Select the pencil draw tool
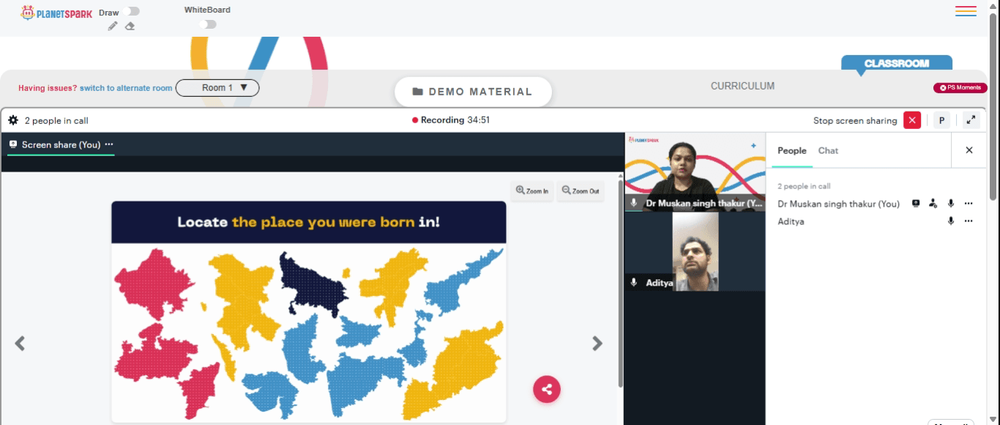Screen dimensions: 1000x425 coord(113,26)
